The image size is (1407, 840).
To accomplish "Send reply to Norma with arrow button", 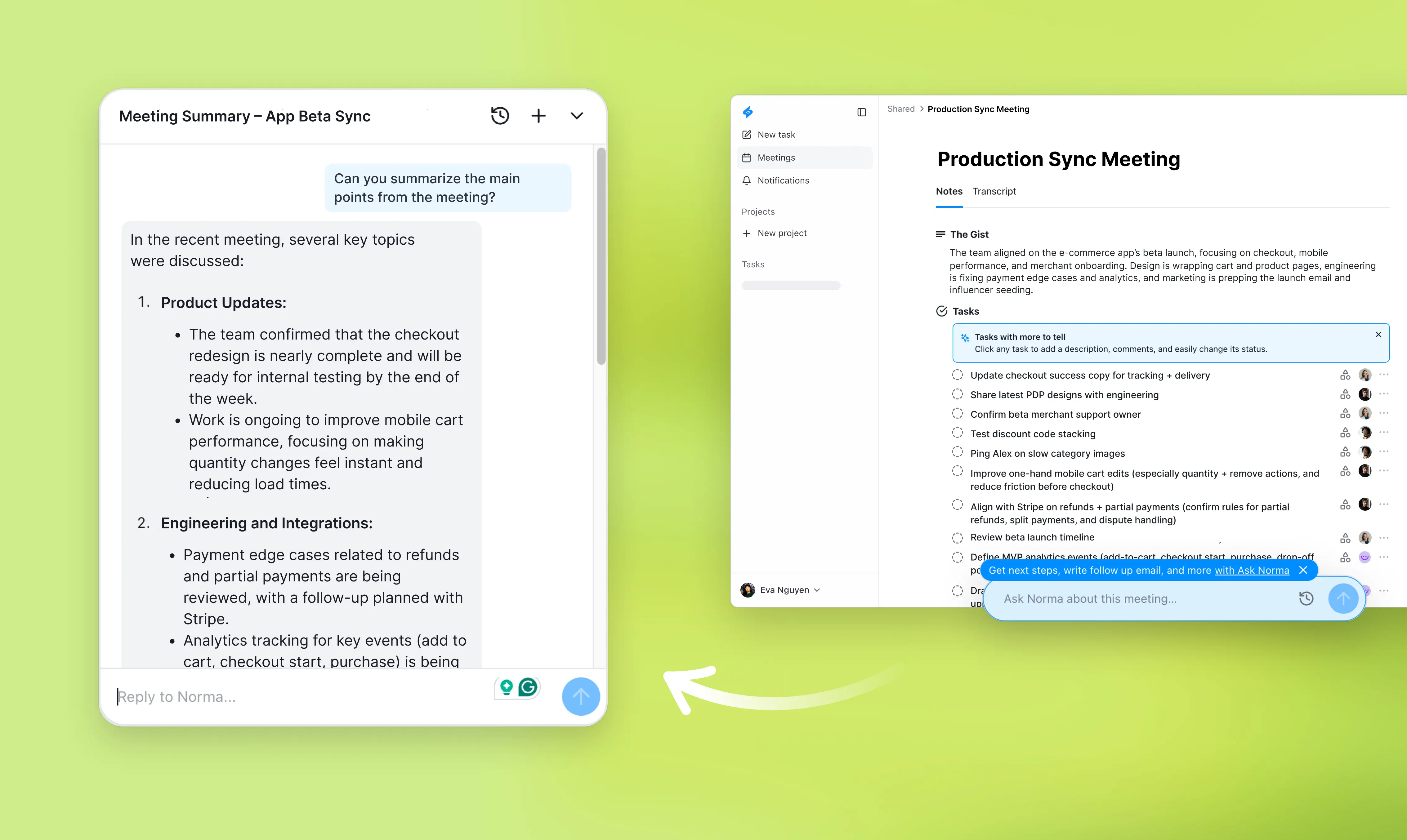I will point(580,696).
